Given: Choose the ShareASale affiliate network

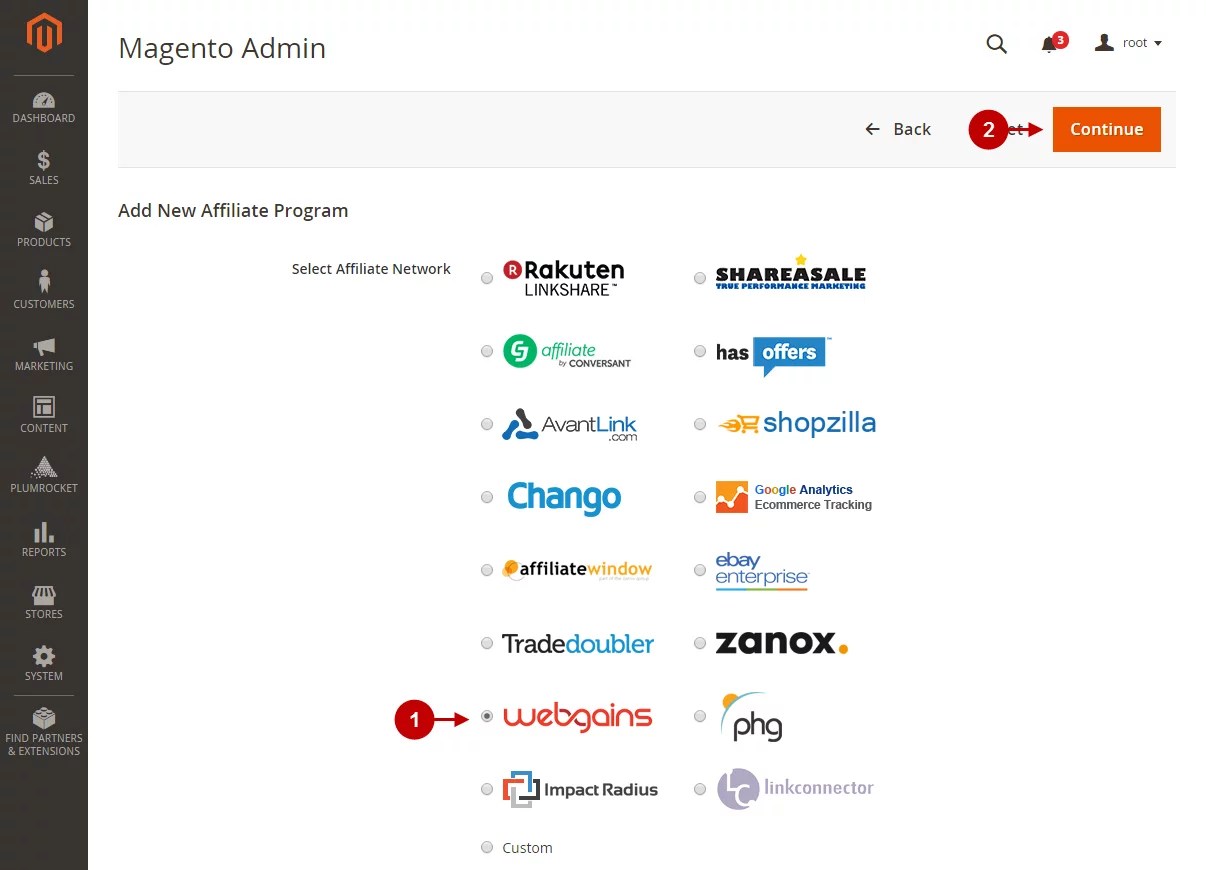Looking at the screenshot, I should [700, 277].
